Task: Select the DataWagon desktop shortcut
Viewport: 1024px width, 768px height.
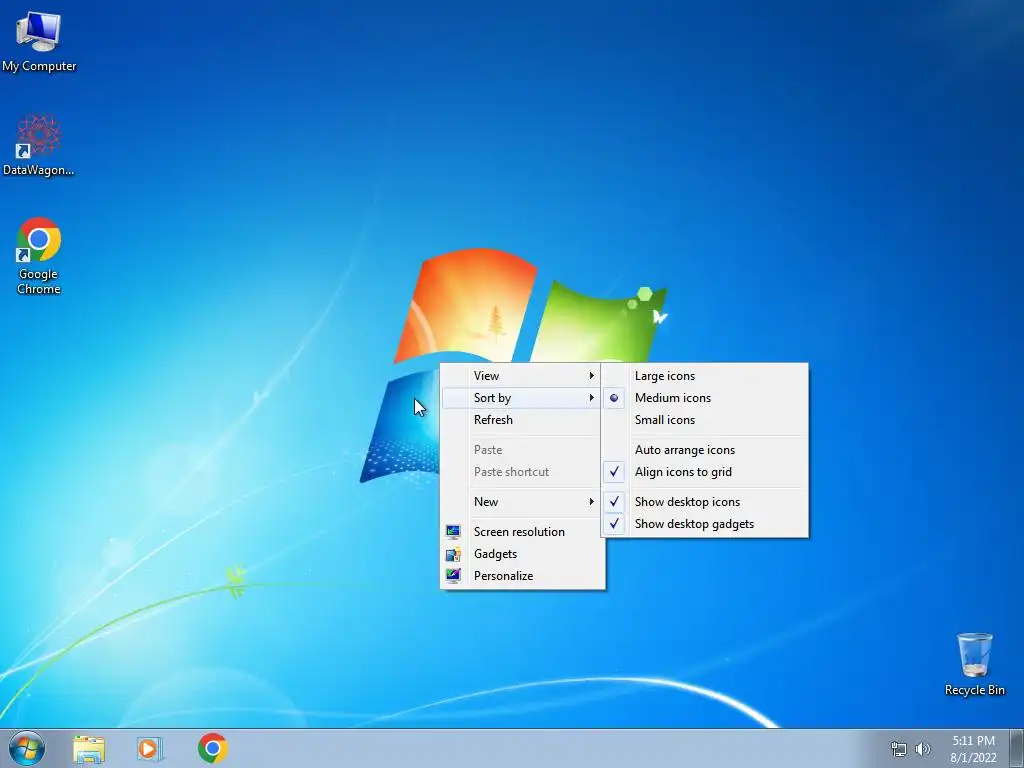Action: coord(39,145)
